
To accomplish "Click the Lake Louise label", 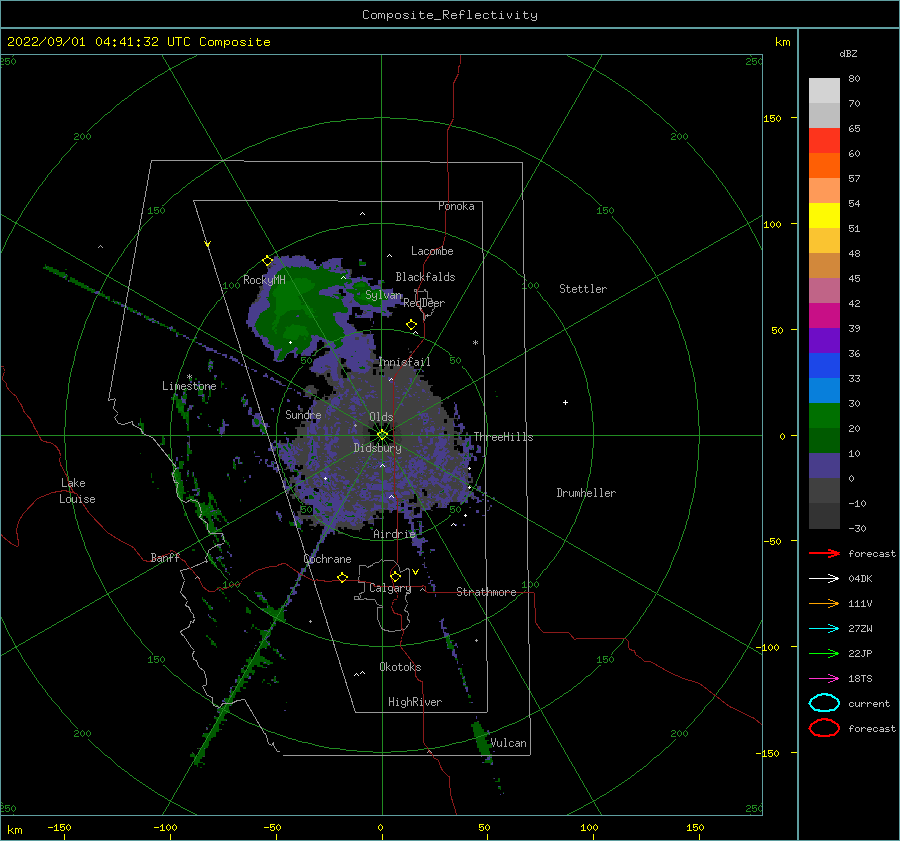I will click(x=77, y=491).
